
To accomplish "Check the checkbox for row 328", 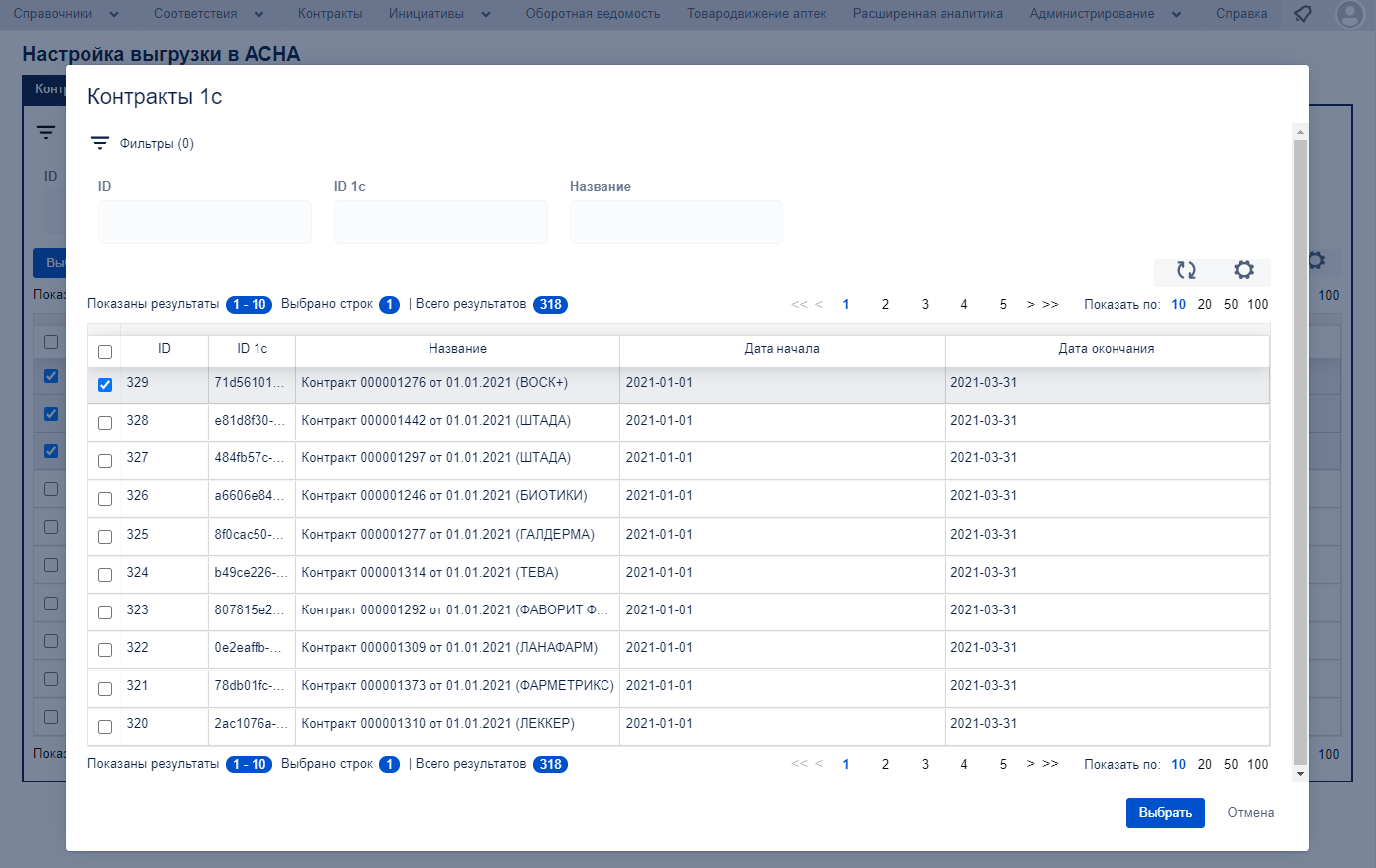I will tap(105, 422).
